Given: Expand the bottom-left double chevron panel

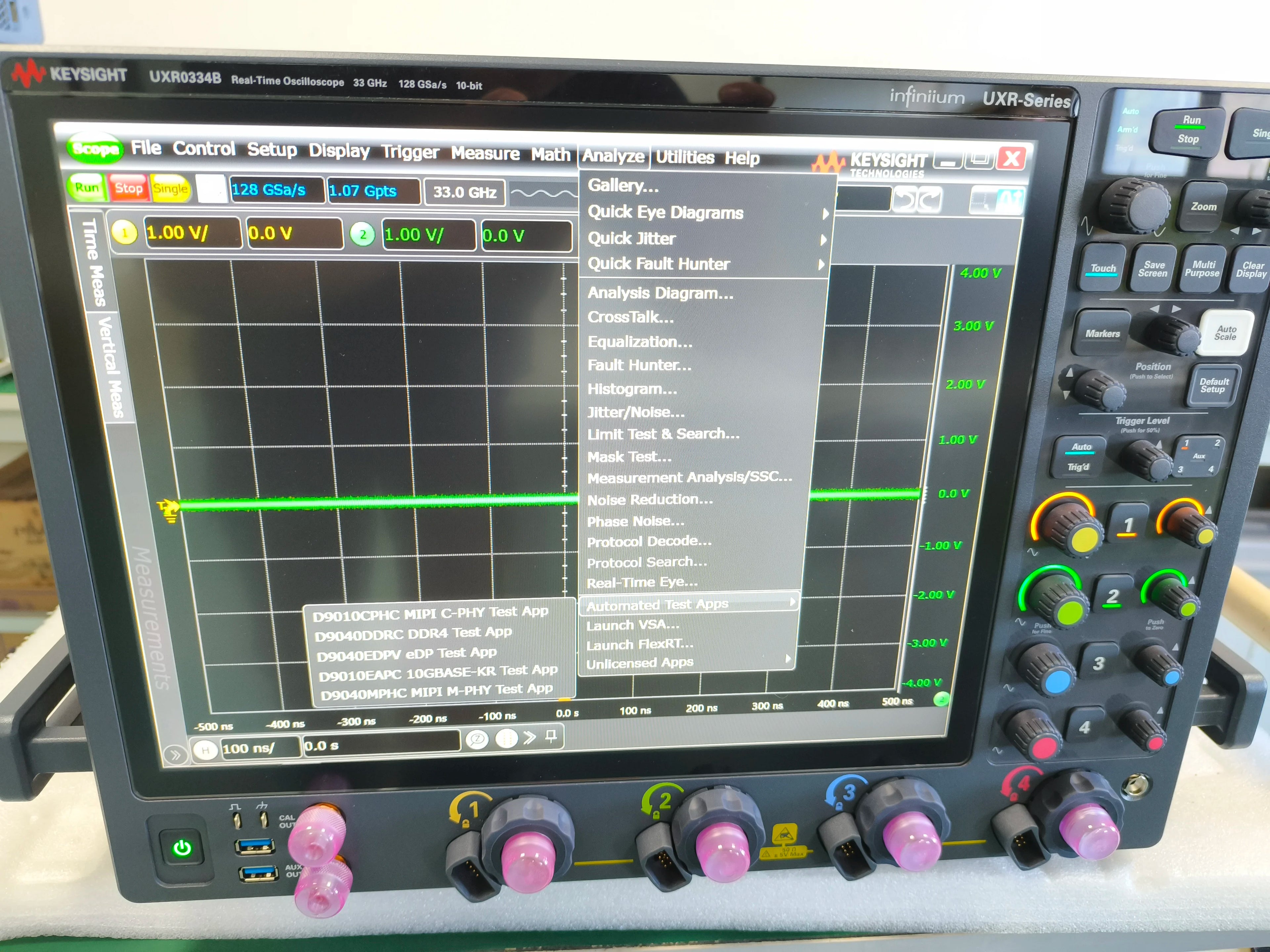Looking at the screenshot, I should (x=175, y=755).
